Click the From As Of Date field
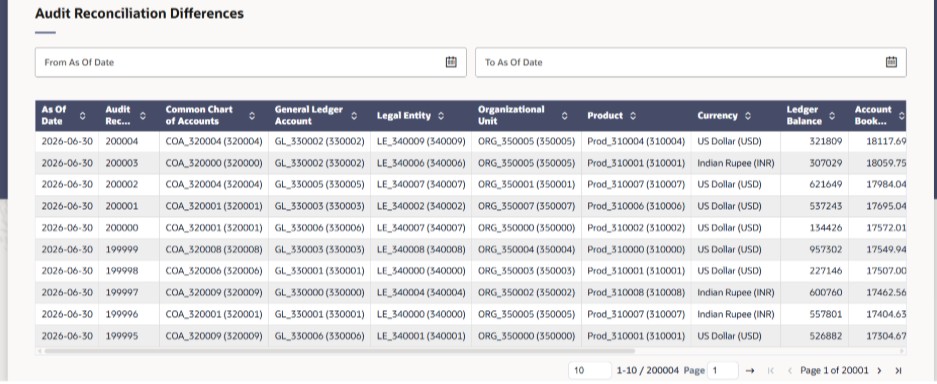Screen dimensions: 937x384 [250, 62]
